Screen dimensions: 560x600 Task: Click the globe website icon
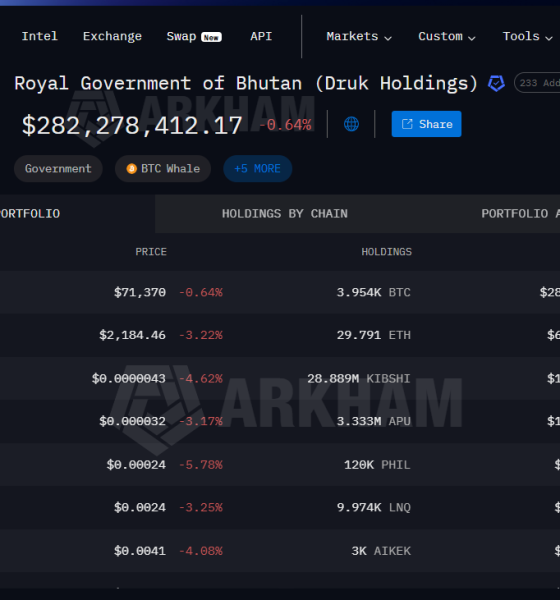click(351, 124)
